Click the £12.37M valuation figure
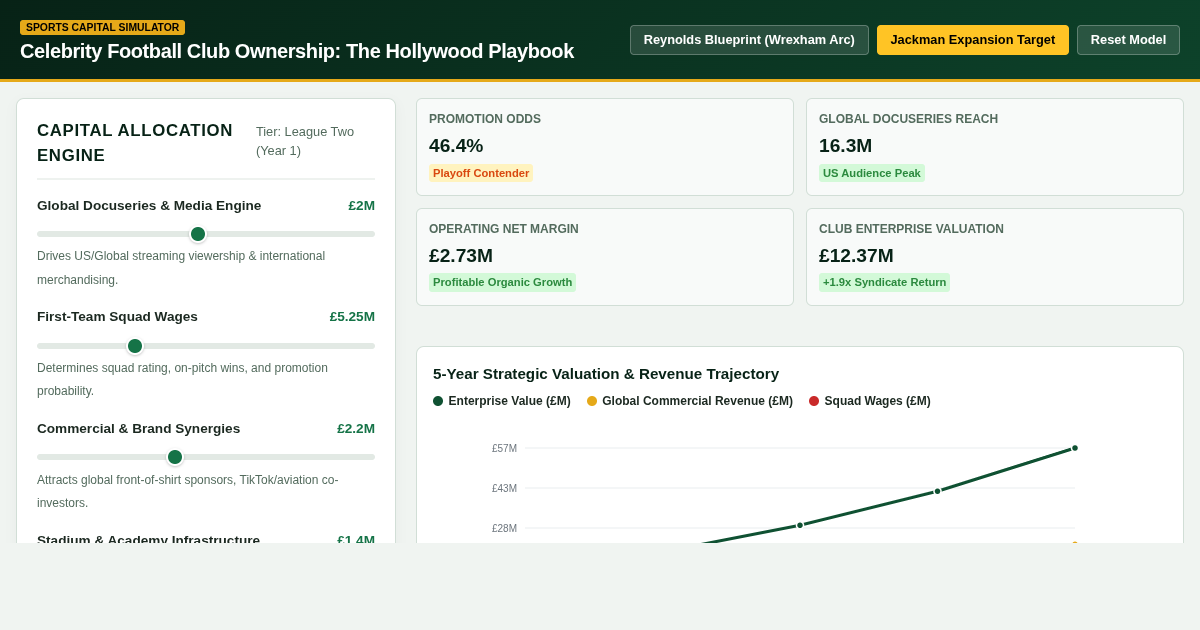Viewport: 1200px width, 630px height. (x=856, y=256)
